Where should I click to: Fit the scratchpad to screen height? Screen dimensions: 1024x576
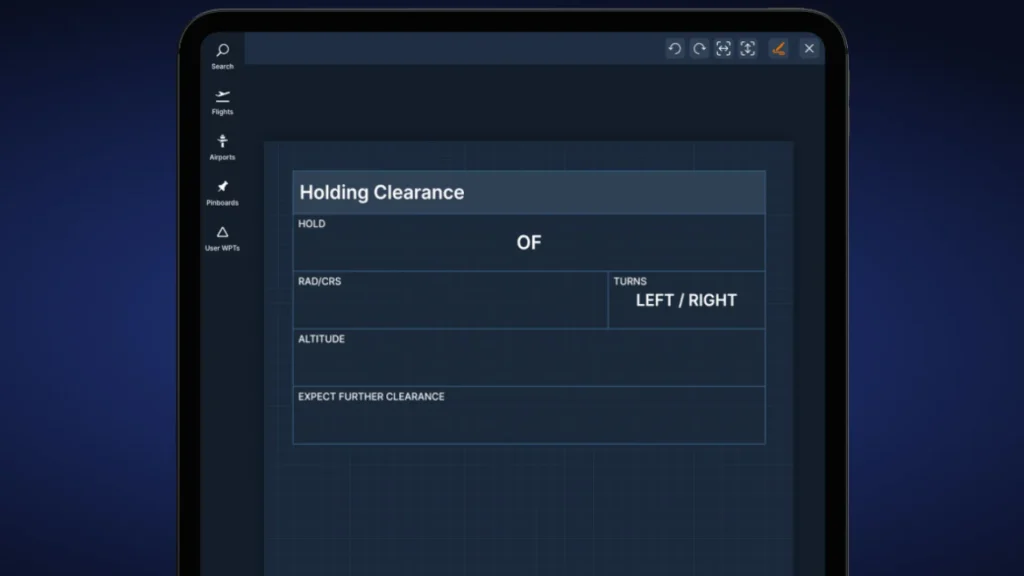coord(748,48)
